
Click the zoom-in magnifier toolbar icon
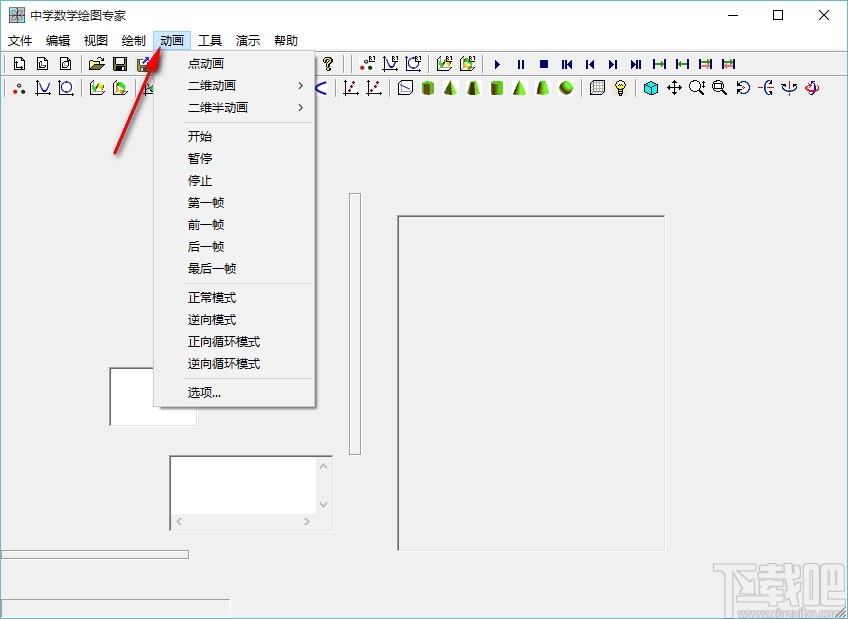696,88
